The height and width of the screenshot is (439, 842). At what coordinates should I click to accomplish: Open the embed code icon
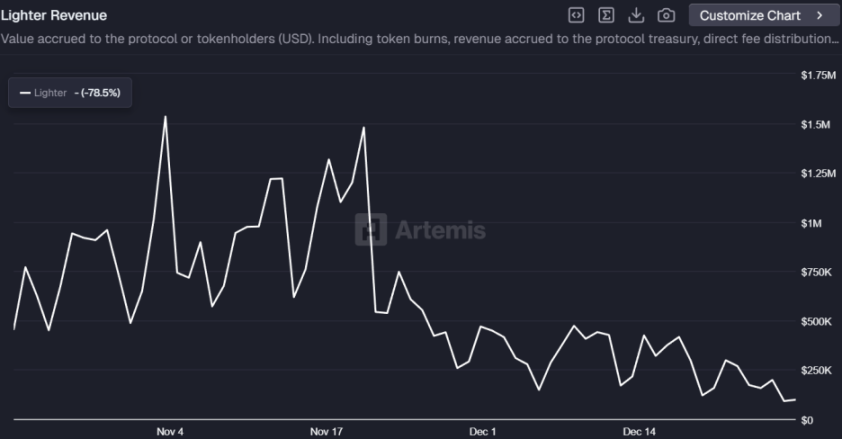tap(576, 15)
